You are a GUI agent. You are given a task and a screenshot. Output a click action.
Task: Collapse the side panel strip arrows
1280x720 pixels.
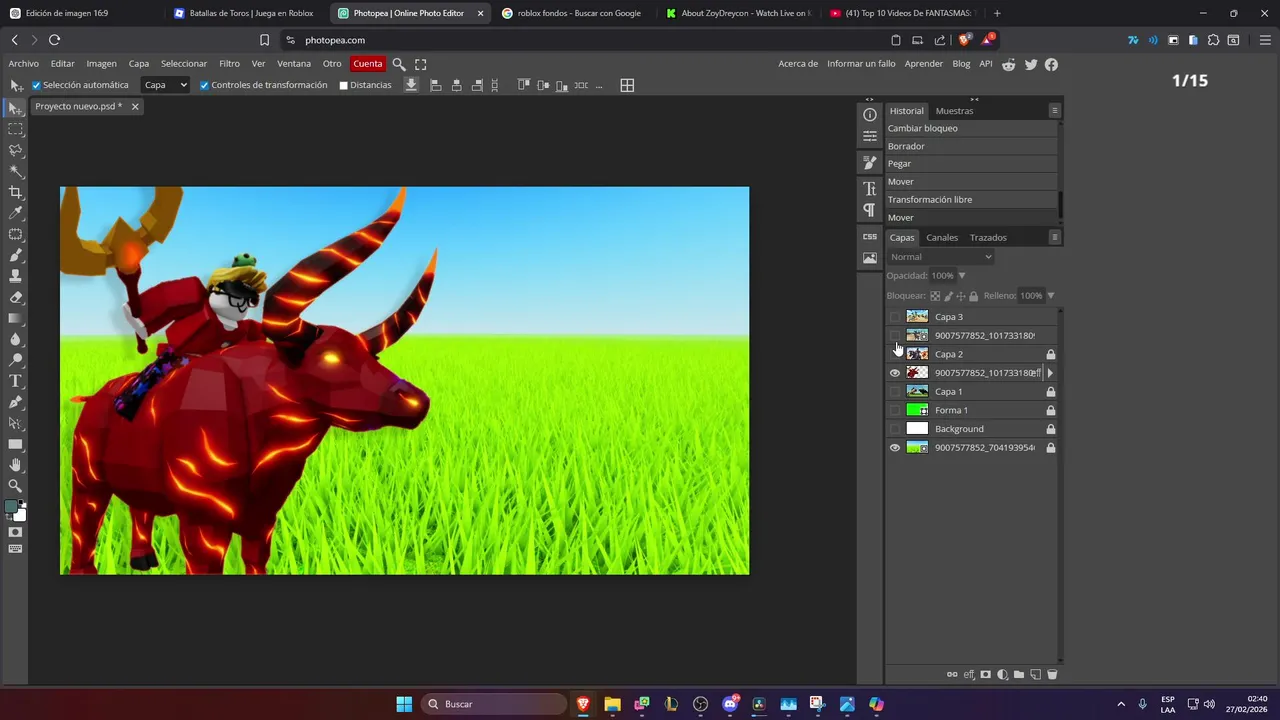coord(869,99)
